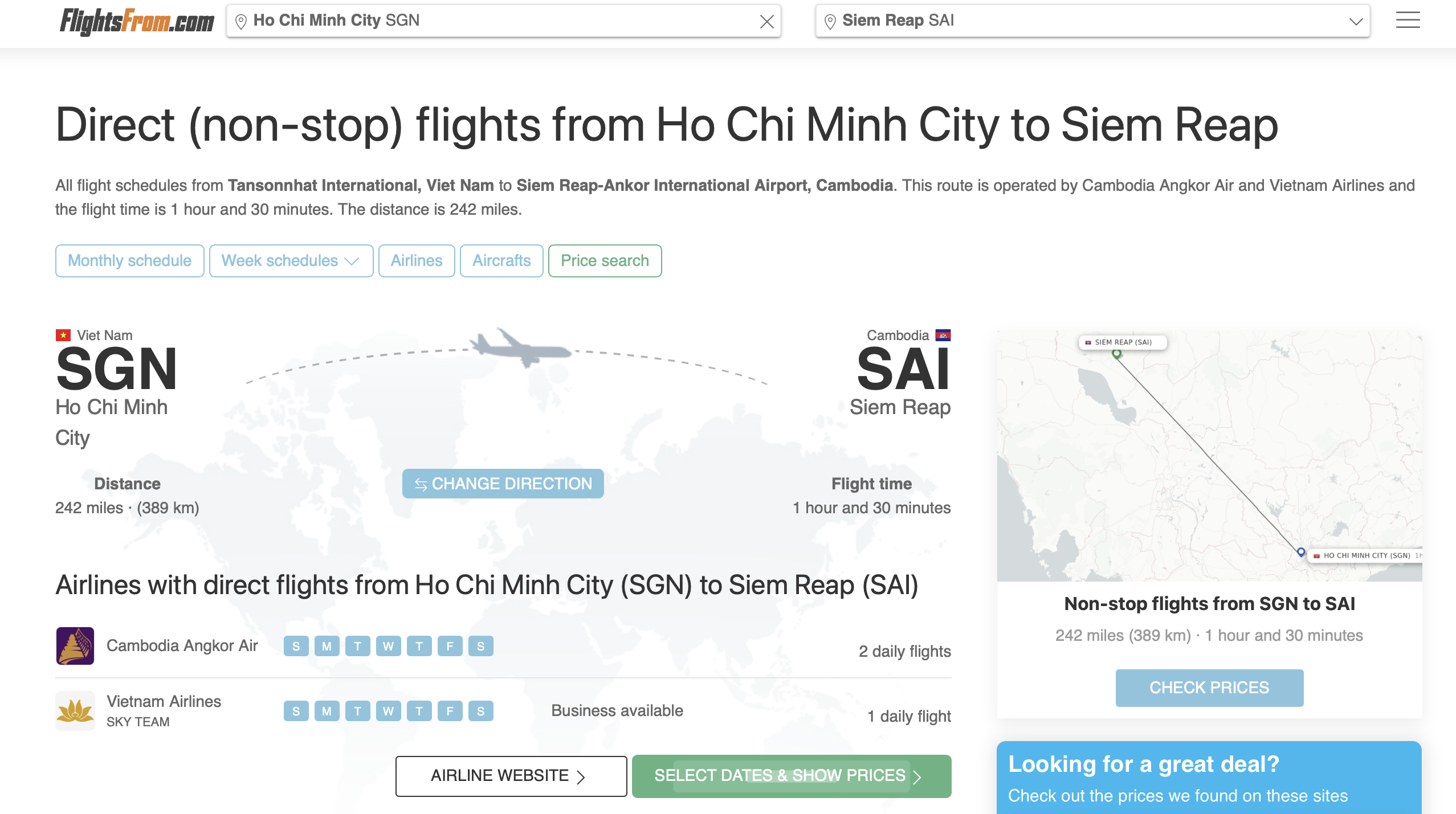Click the large SAI airport code

(x=904, y=369)
